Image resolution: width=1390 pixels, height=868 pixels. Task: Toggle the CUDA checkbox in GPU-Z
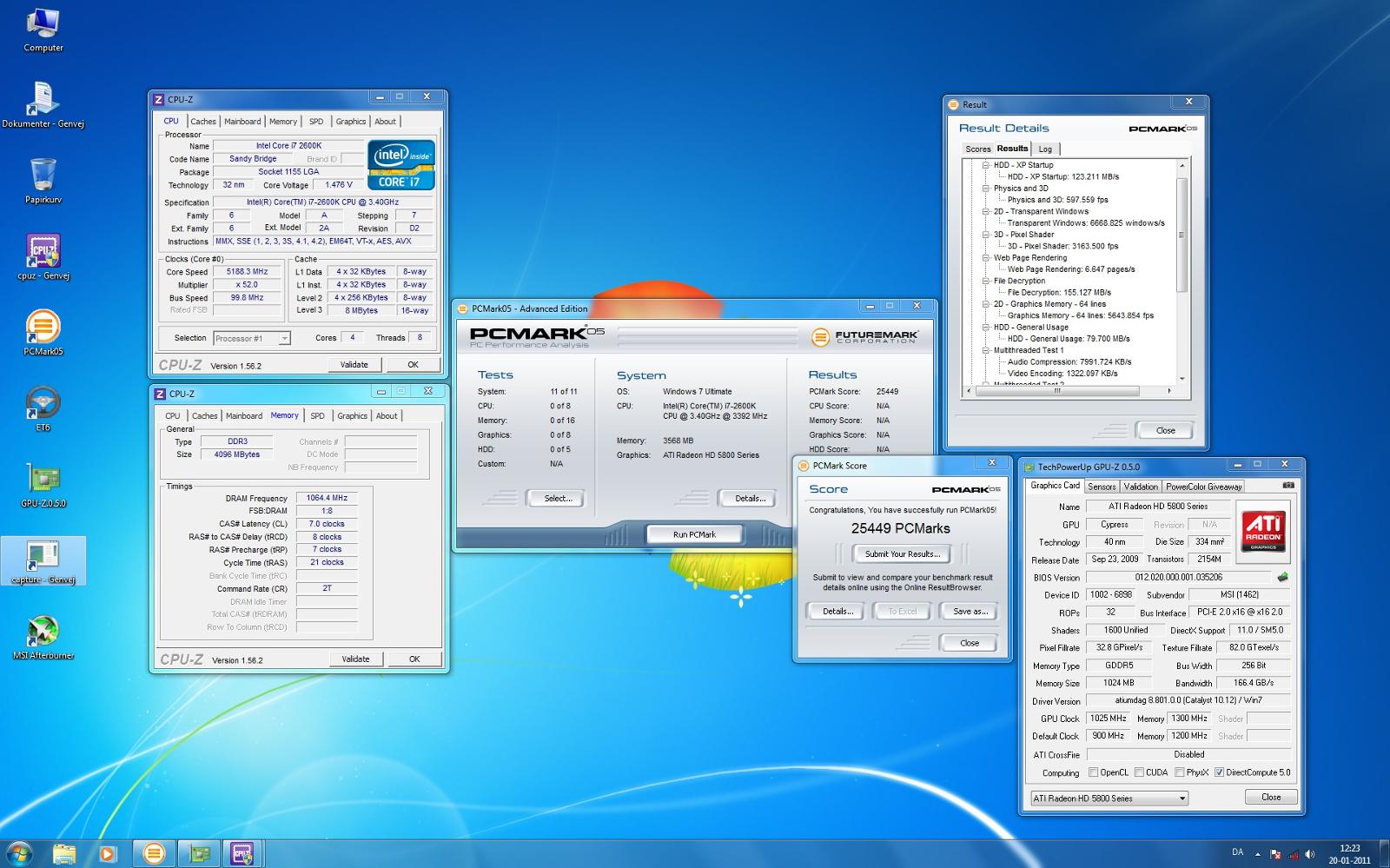click(x=1139, y=772)
